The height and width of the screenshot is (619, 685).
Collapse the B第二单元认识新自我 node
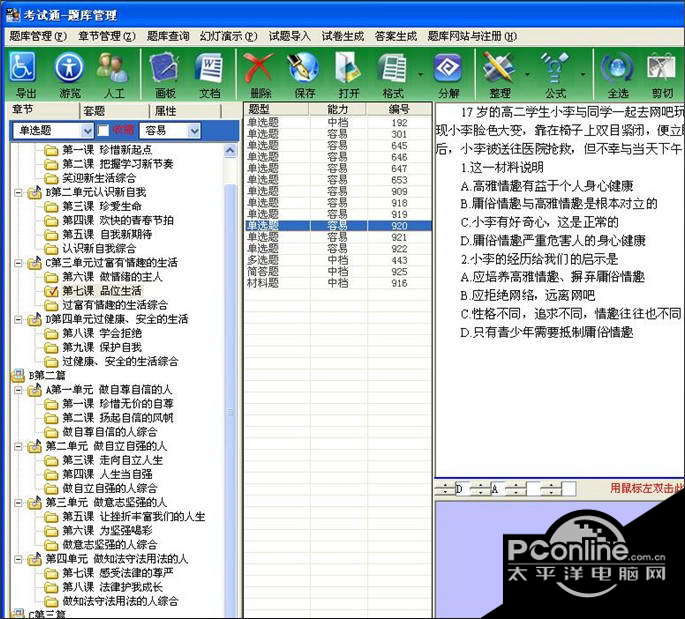click(x=18, y=192)
